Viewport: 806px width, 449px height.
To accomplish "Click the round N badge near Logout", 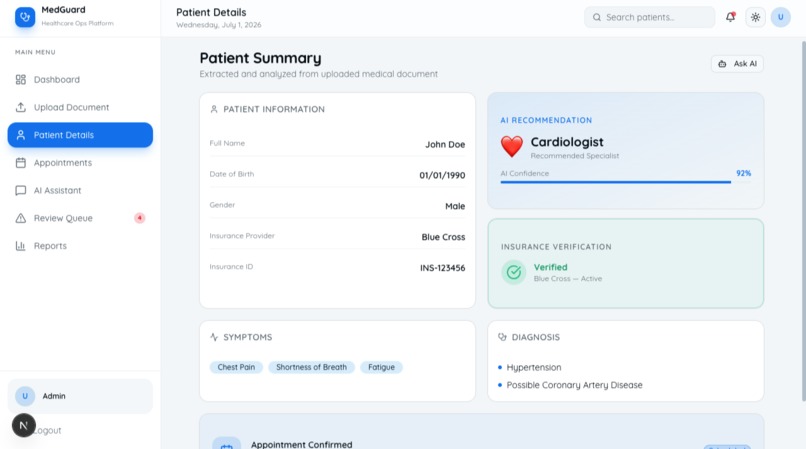I will coord(24,425).
